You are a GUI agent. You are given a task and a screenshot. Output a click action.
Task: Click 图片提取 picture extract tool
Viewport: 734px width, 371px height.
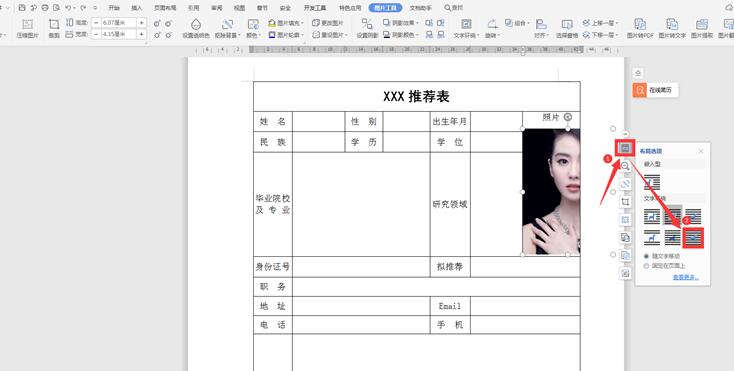(702, 29)
